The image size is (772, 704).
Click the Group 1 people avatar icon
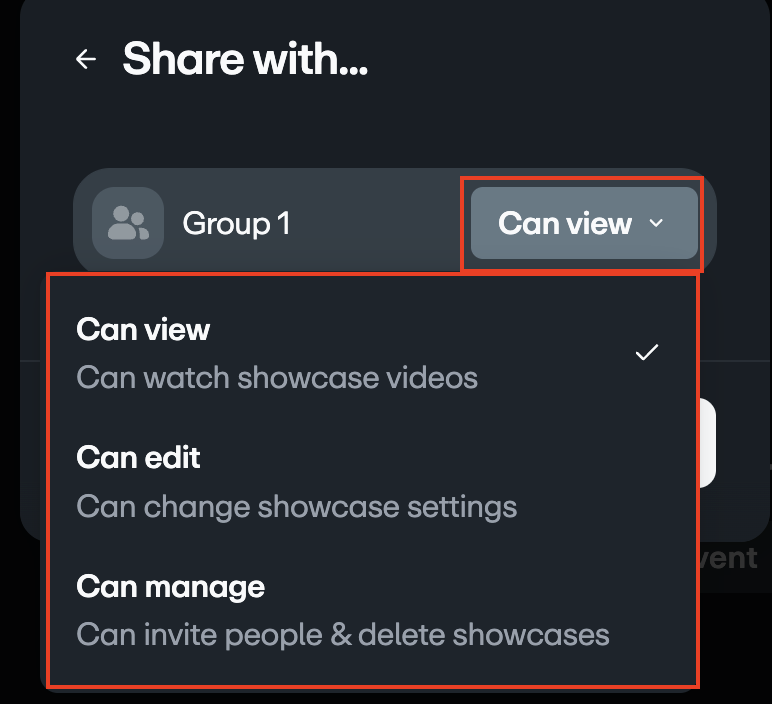(x=128, y=223)
